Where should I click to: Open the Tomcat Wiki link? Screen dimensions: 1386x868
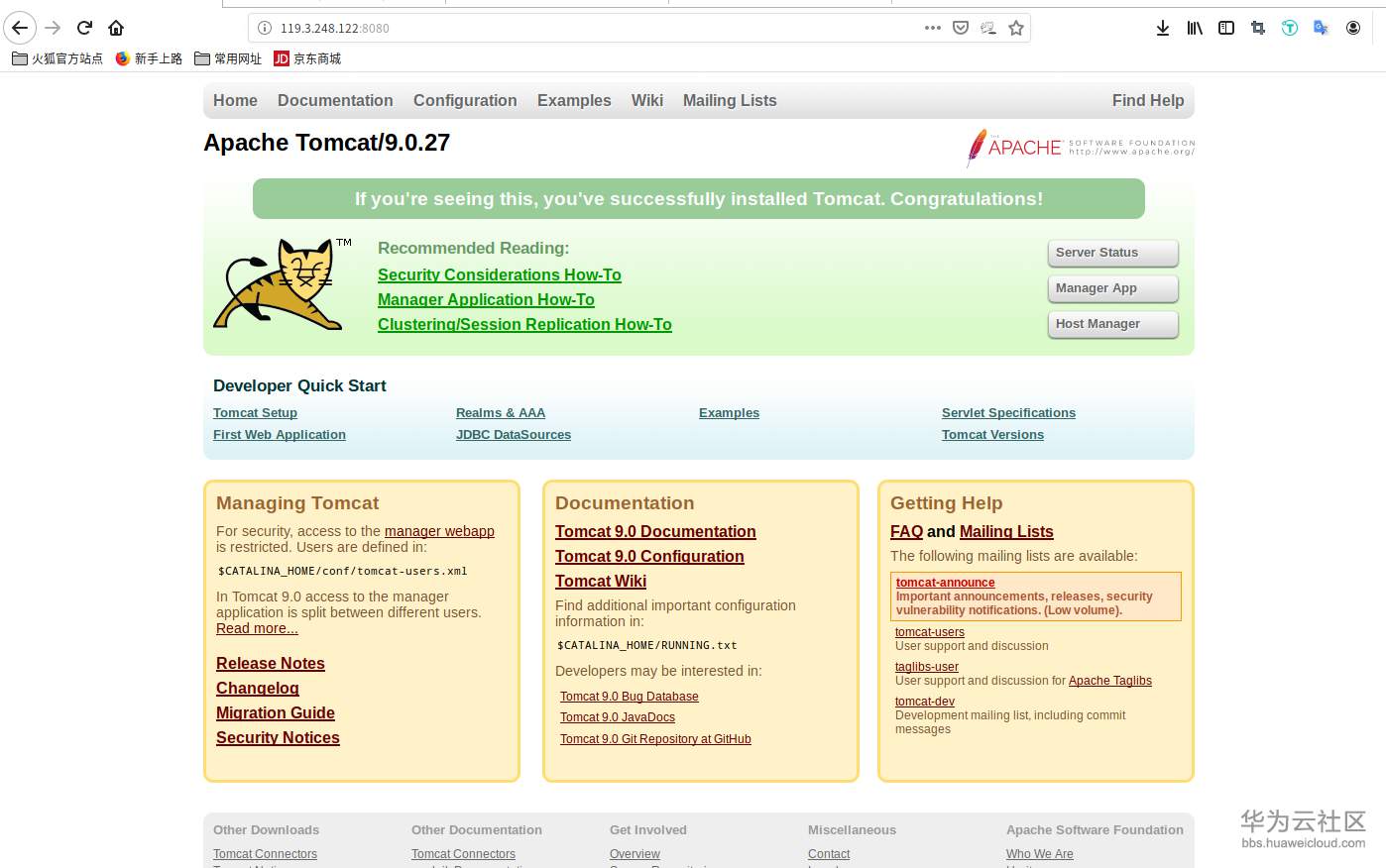(601, 582)
